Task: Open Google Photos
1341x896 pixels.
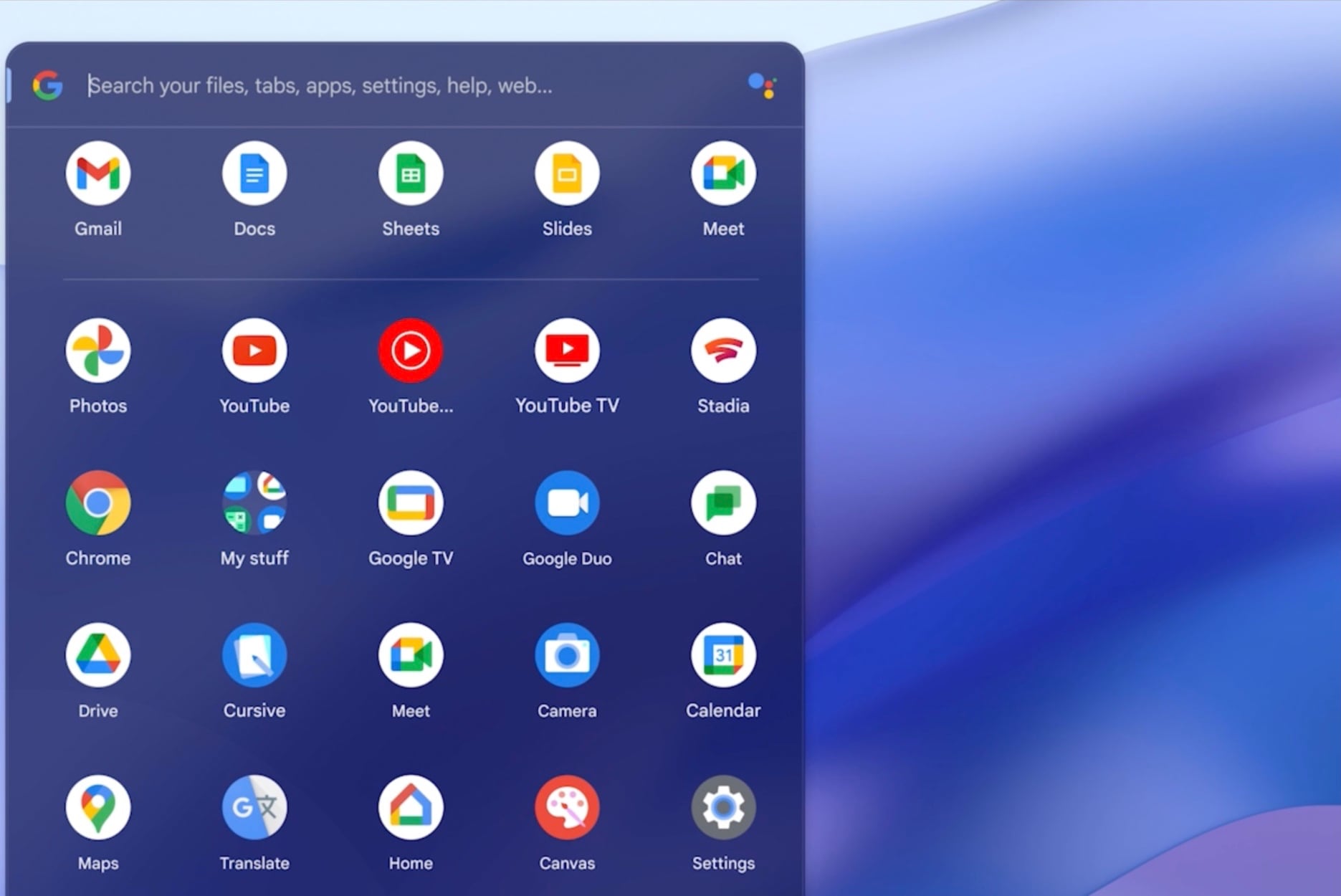Action: (x=98, y=351)
